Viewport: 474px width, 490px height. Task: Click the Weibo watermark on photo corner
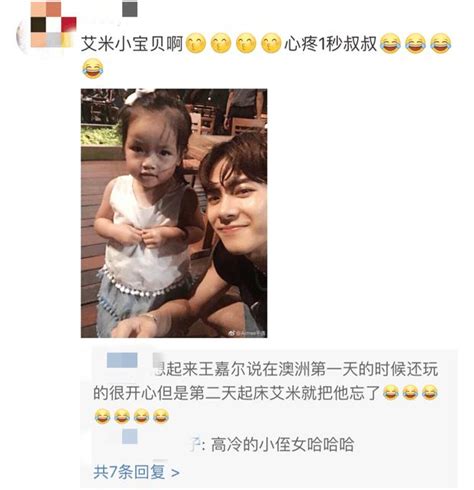(247, 333)
